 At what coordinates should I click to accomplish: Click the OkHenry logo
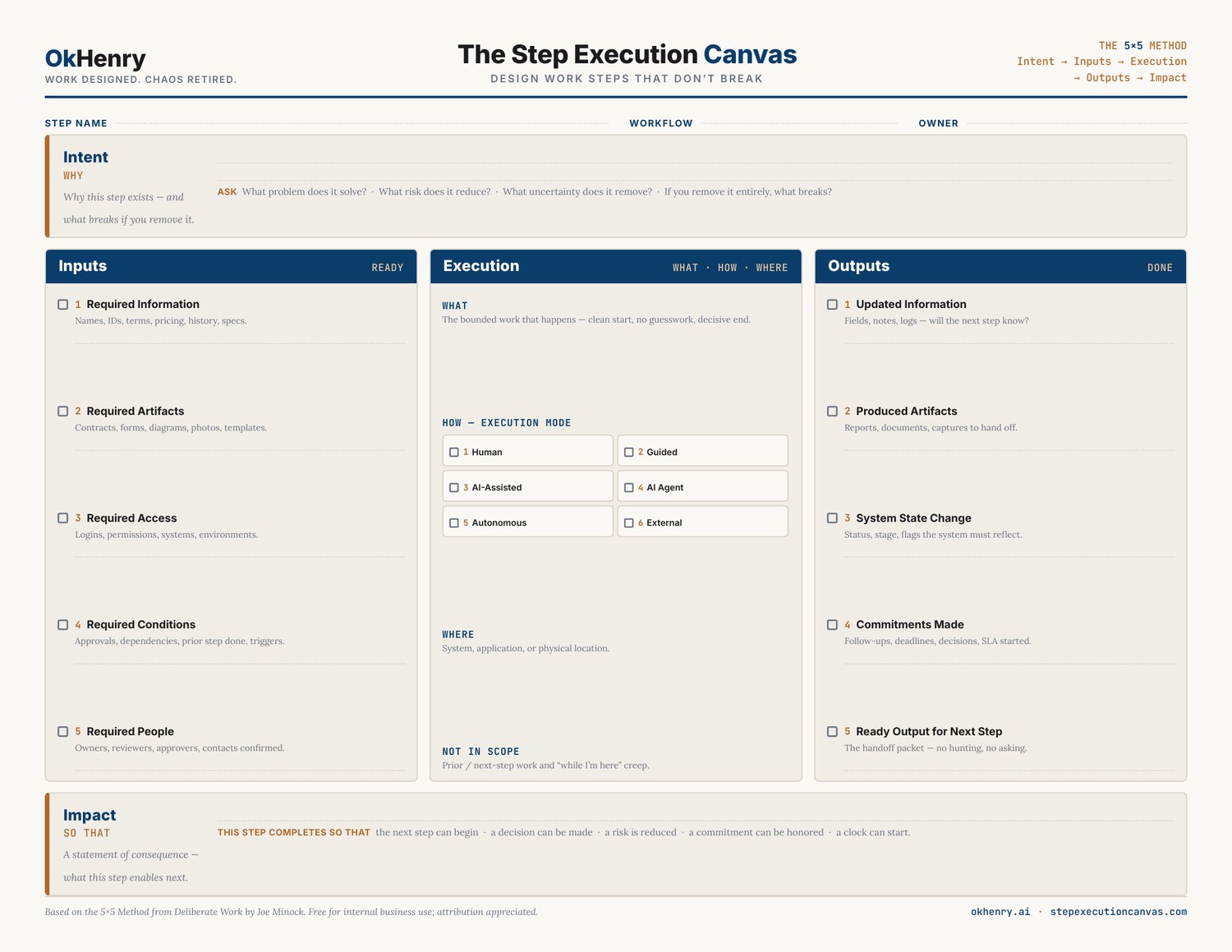[x=95, y=58]
